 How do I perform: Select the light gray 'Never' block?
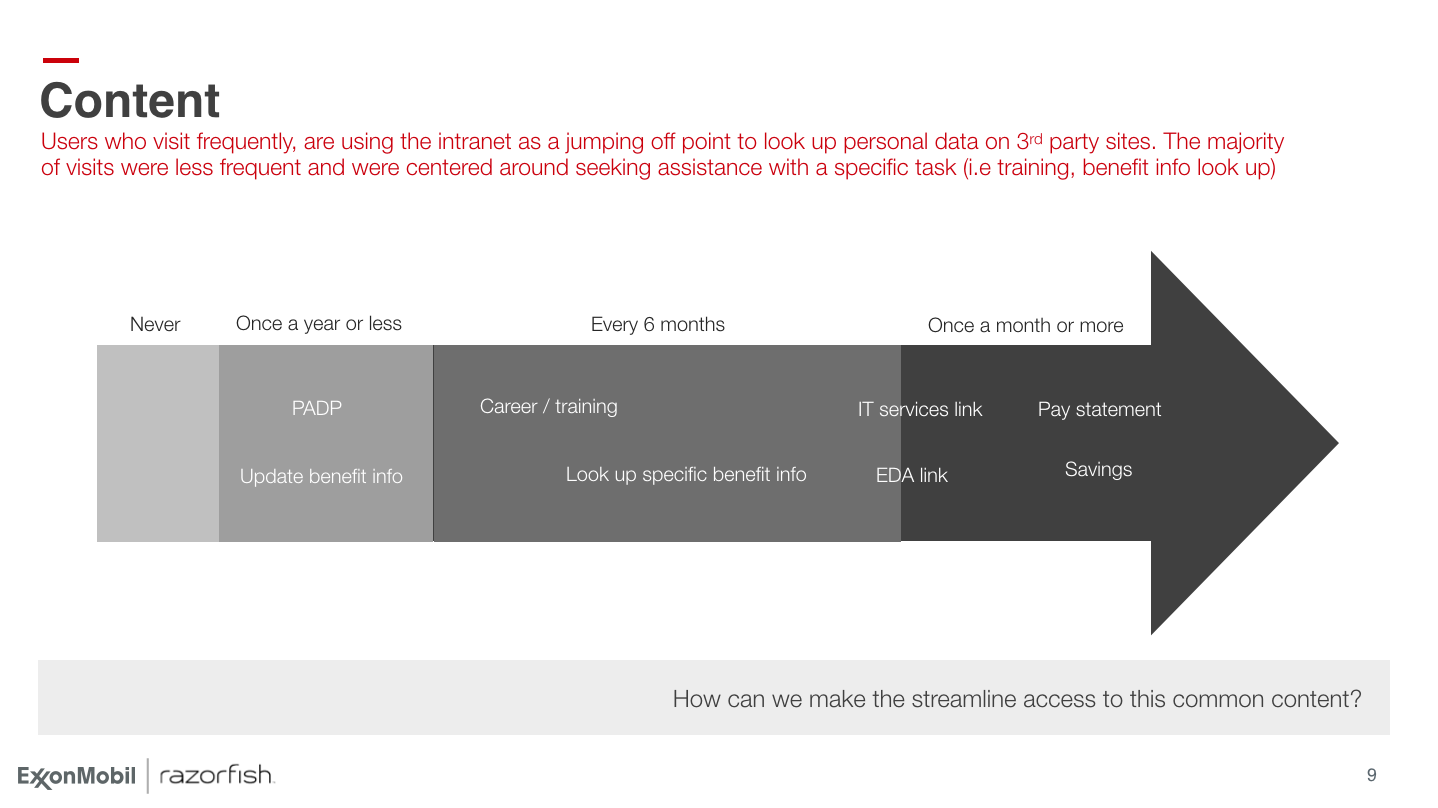pyautogui.click(x=158, y=443)
